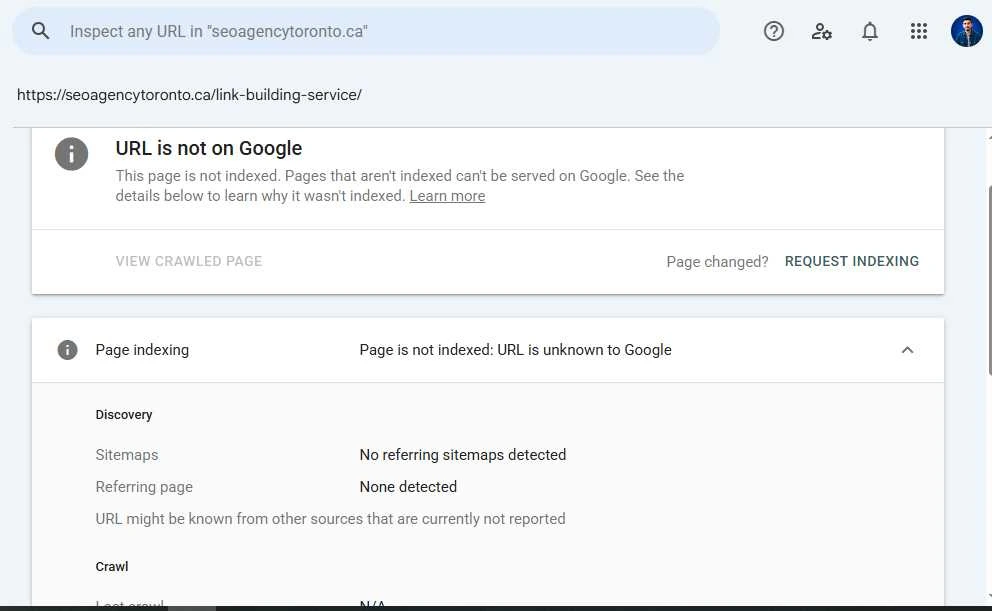Image resolution: width=992 pixels, height=611 pixels.
Task: Collapse the Page indexing section chevron
Action: coord(907,350)
